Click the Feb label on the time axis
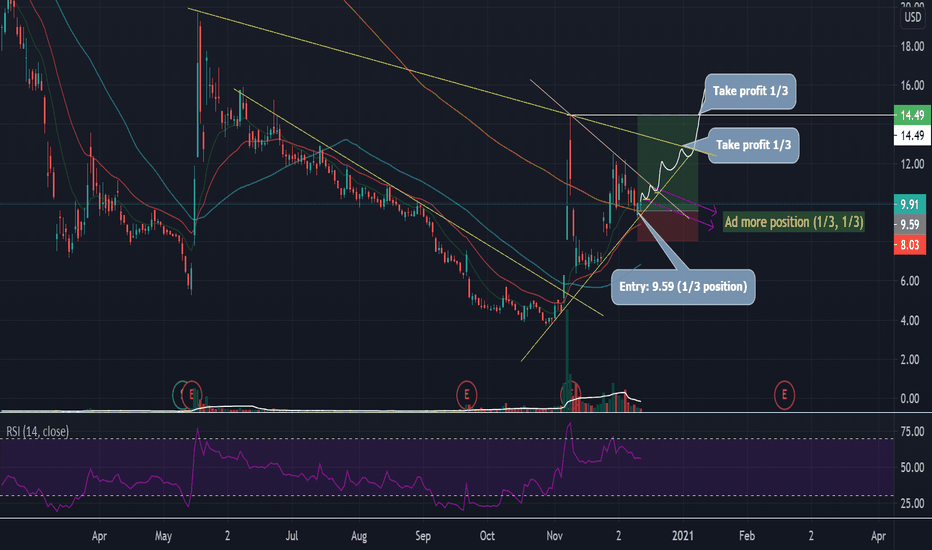 pyautogui.click(x=747, y=536)
